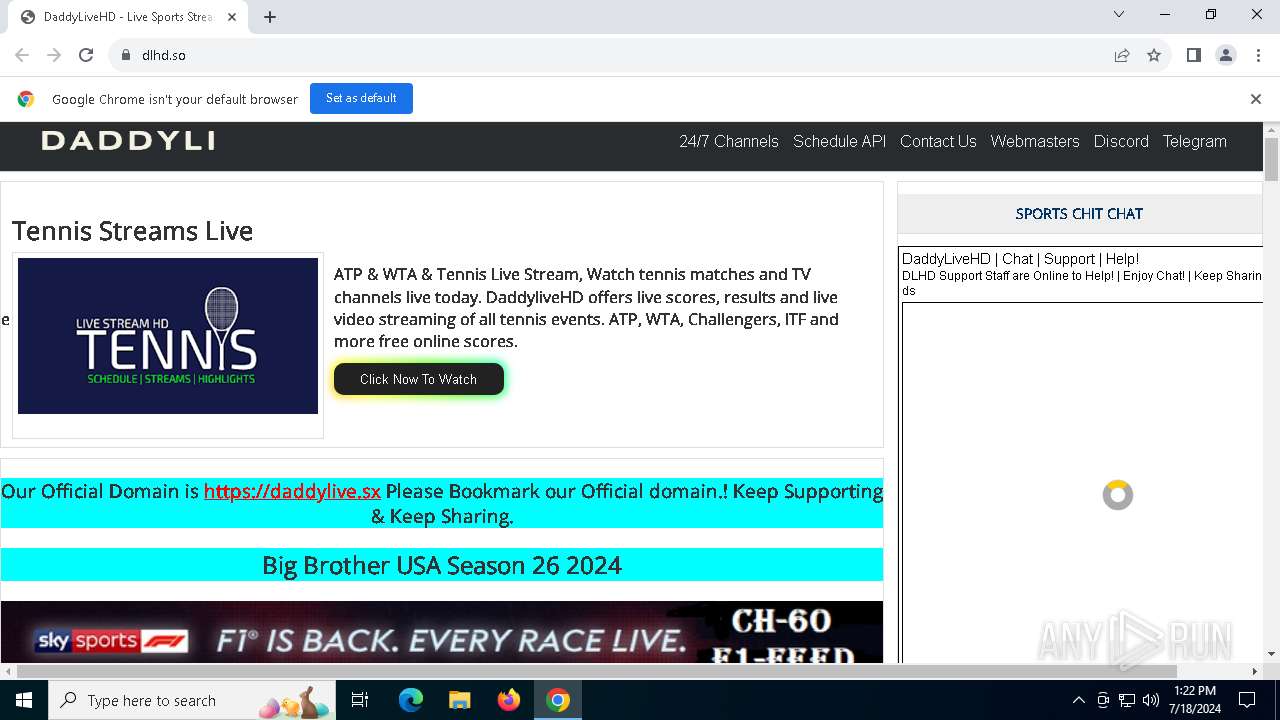
Task: Reload the dlhd.so page
Action: (x=86, y=55)
